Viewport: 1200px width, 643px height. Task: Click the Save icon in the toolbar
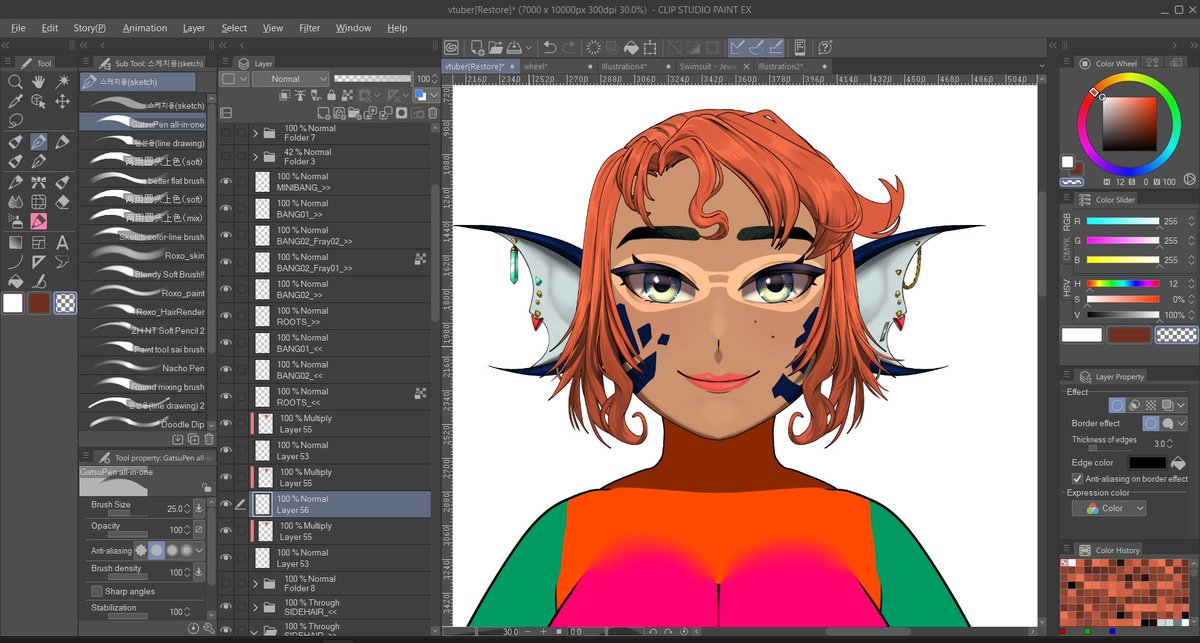coord(513,47)
